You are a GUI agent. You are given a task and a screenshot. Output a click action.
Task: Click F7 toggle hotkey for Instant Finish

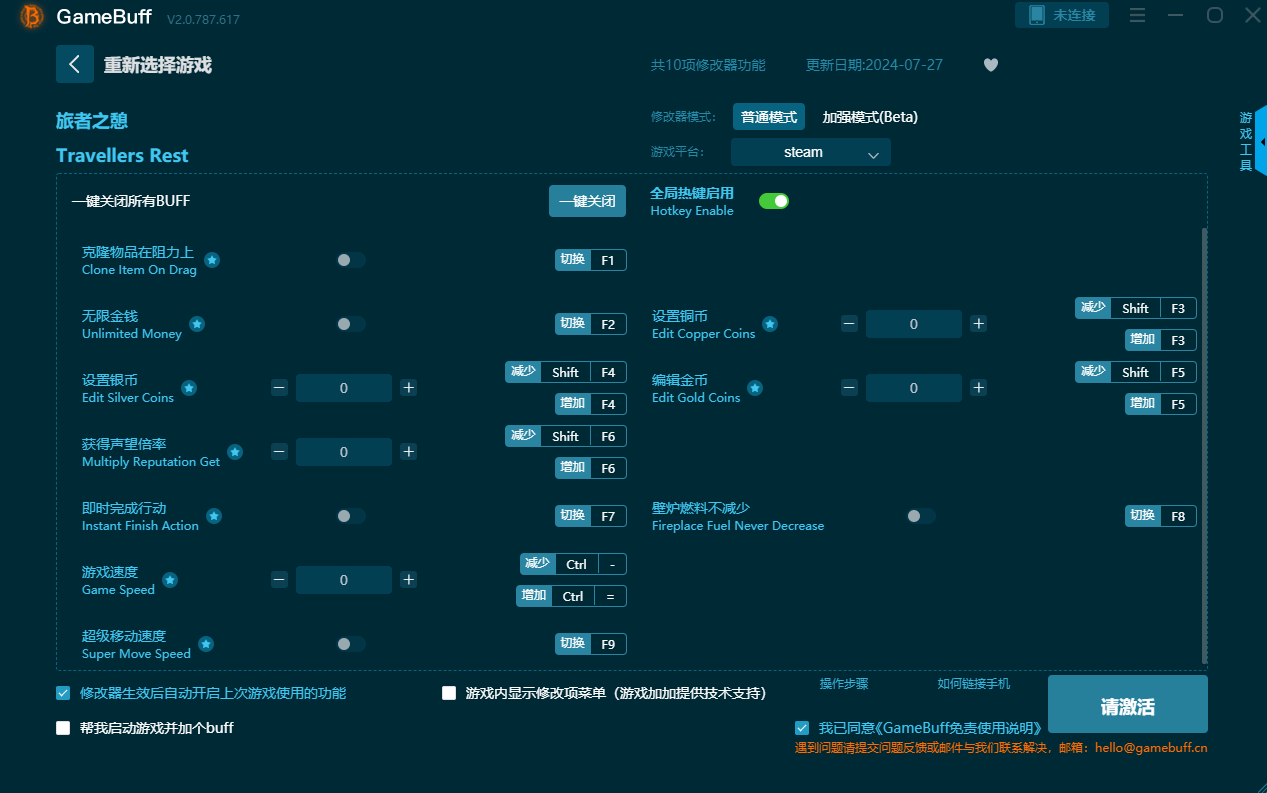(x=591, y=516)
